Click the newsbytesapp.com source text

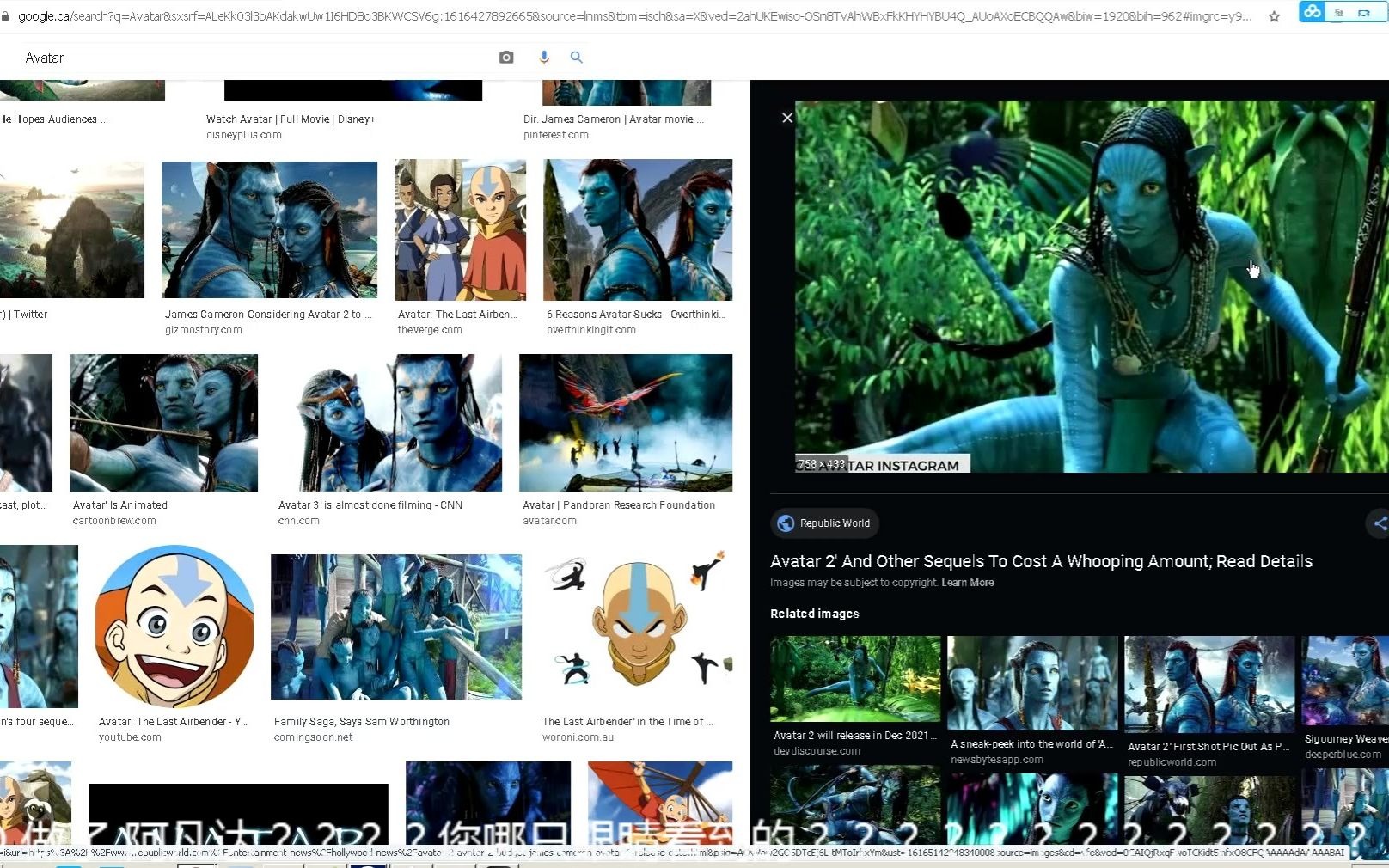point(997,760)
